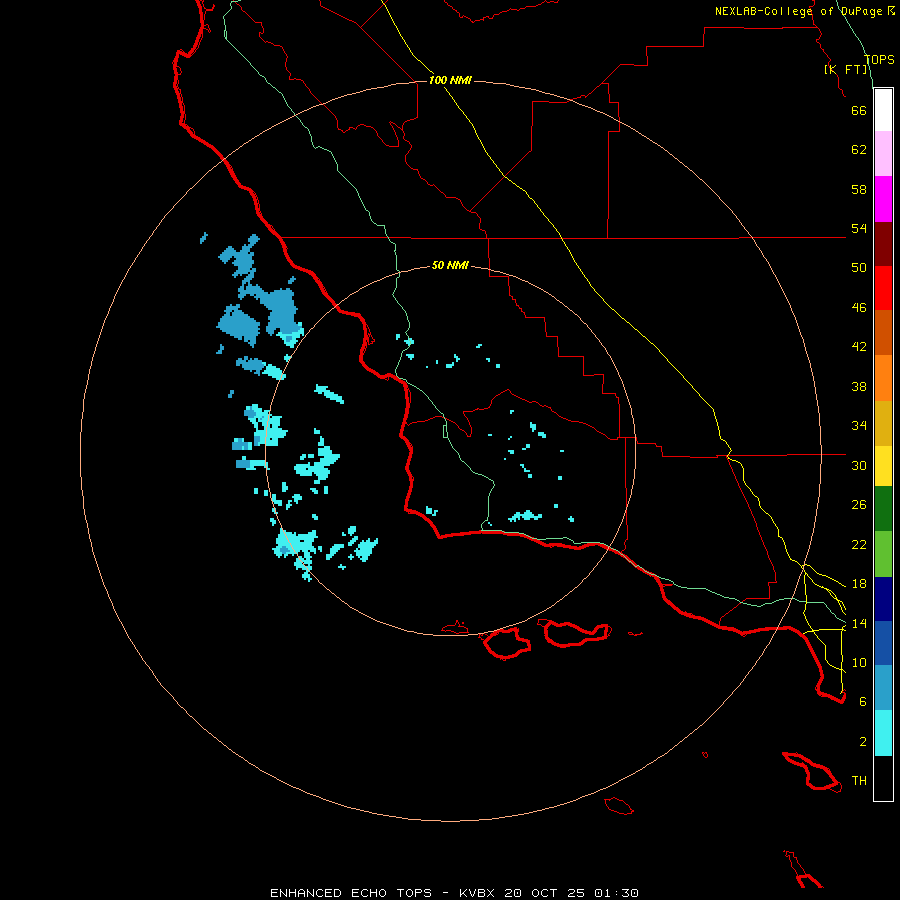This screenshot has height=900, width=900.
Task: Click the dark orange 42 kft swatch
Action: (x=883, y=332)
